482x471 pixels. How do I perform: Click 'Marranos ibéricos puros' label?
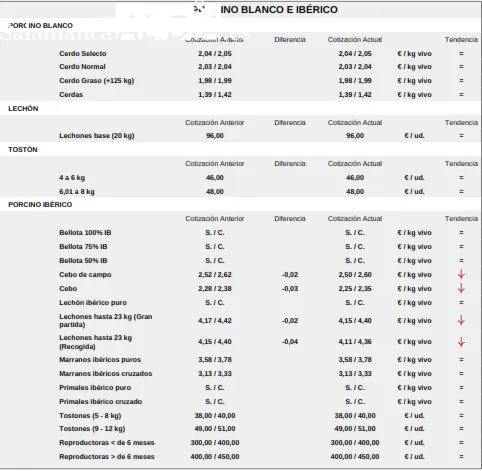pyautogui.click(x=100, y=360)
